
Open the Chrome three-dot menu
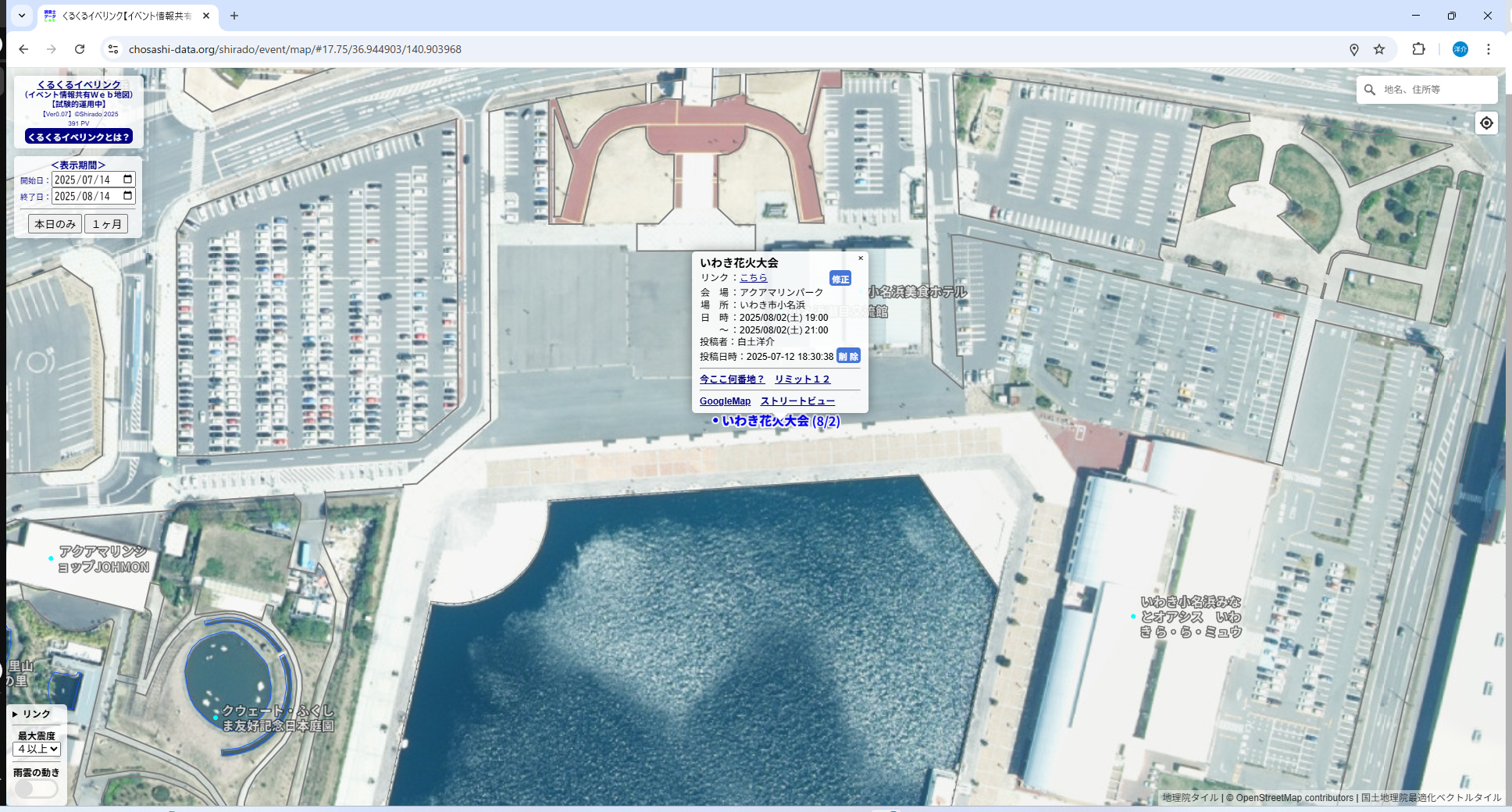[x=1489, y=49]
